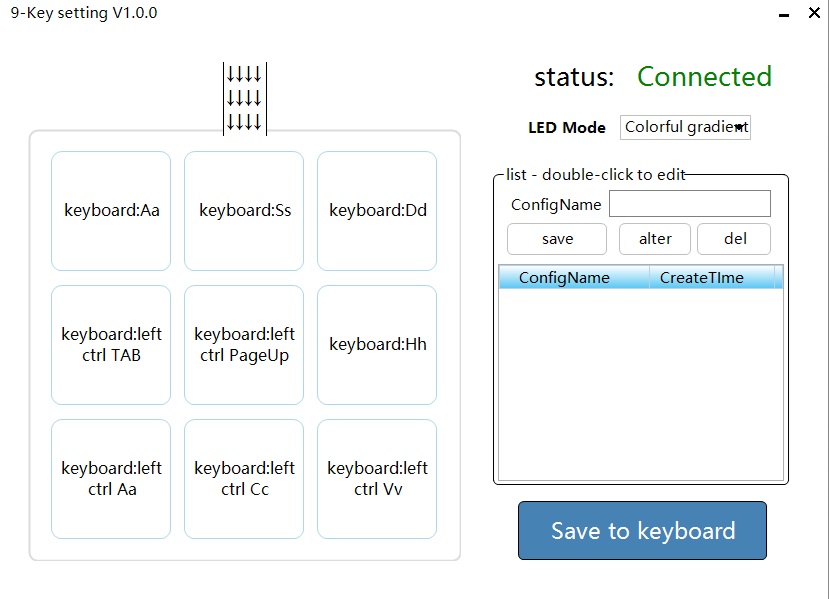Click the Save to keyboard button
Screen dimensions: 829x599
coord(642,531)
